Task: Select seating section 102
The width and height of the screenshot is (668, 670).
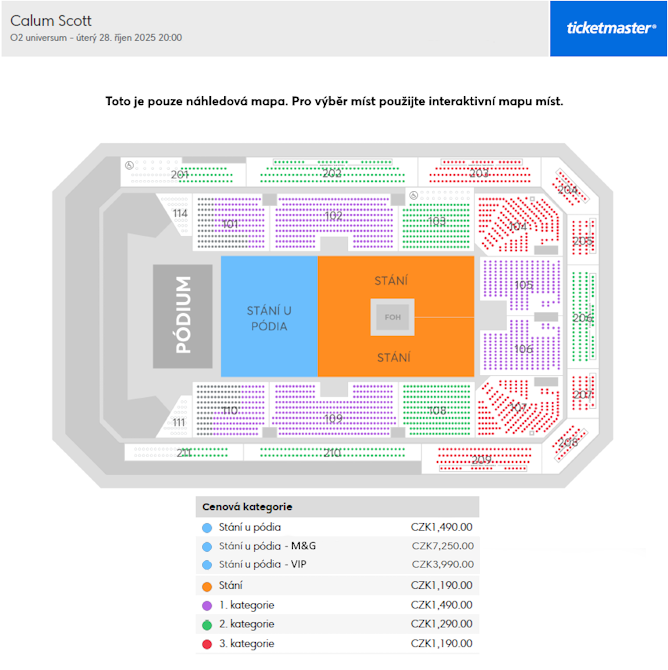Action: pos(334,222)
